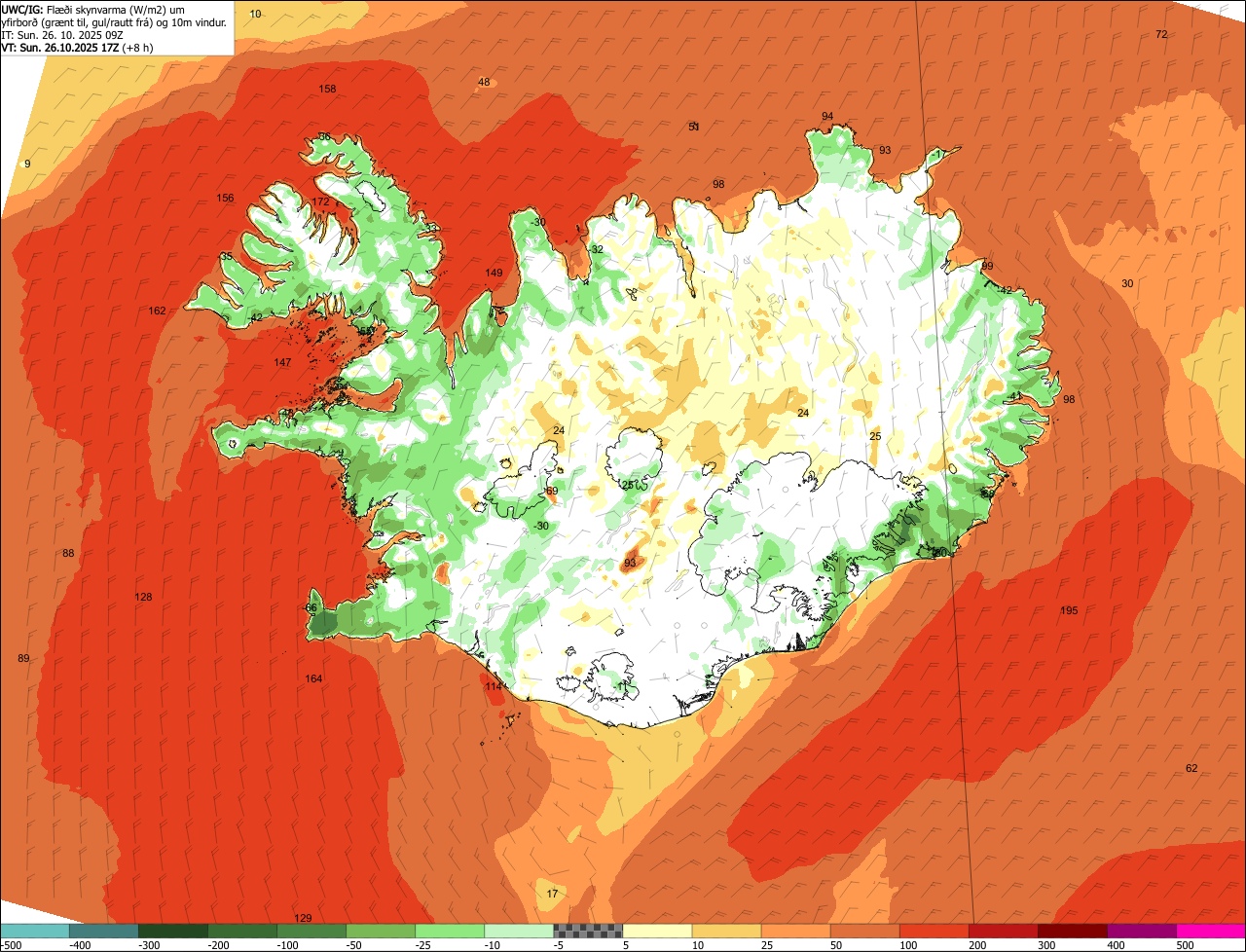Click the map value 149

(x=495, y=274)
